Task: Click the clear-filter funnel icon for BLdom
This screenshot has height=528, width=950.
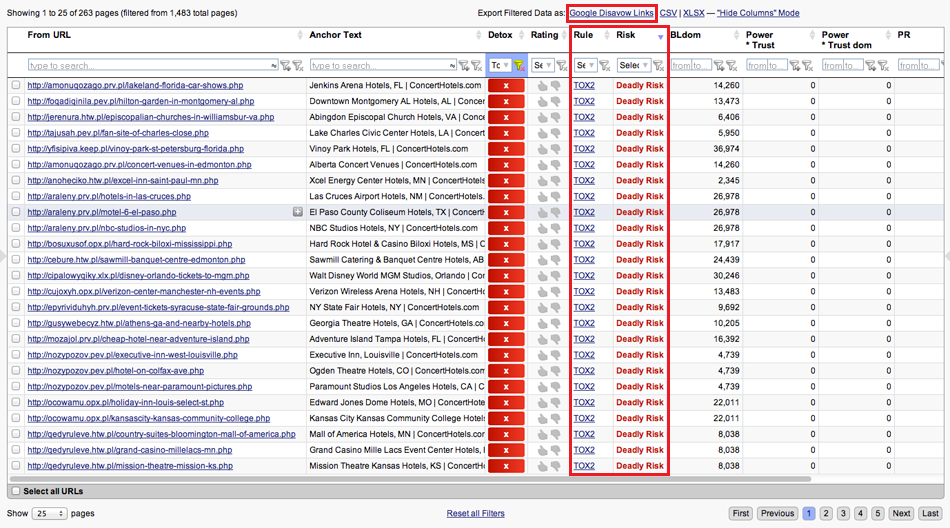Action: pyautogui.click(x=731, y=65)
